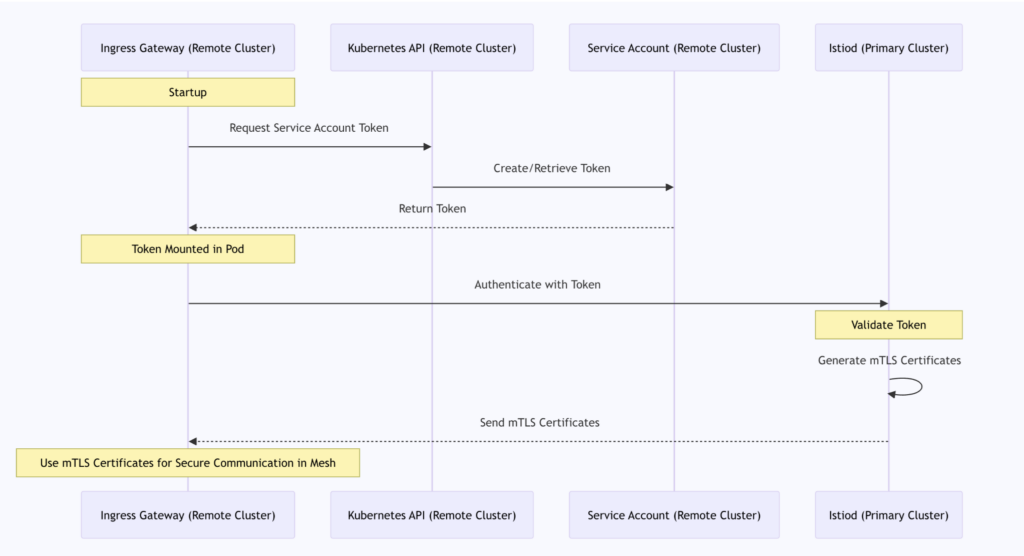Select the Create/Retrieve Token message label
The image size is (1024, 556).
coord(552,168)
